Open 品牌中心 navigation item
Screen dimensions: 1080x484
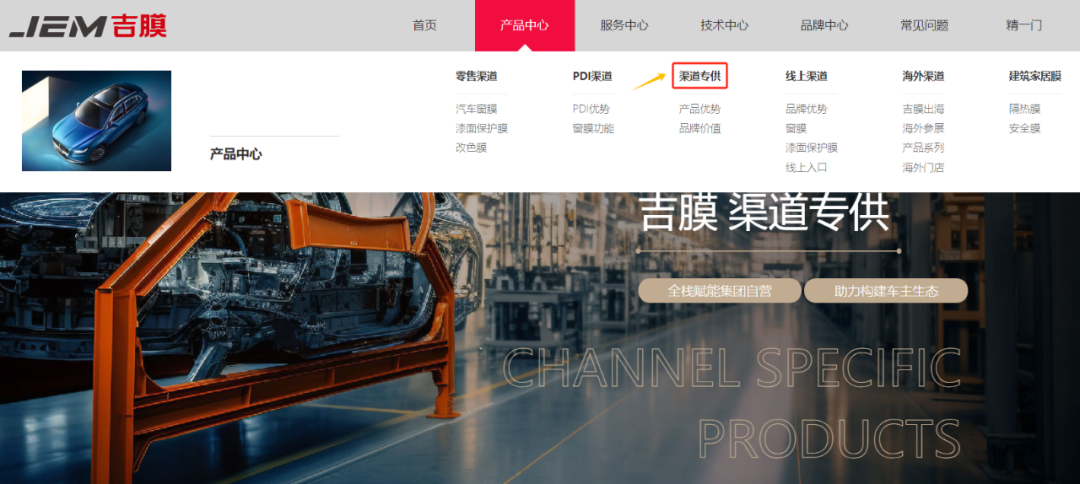coord(824,25)
